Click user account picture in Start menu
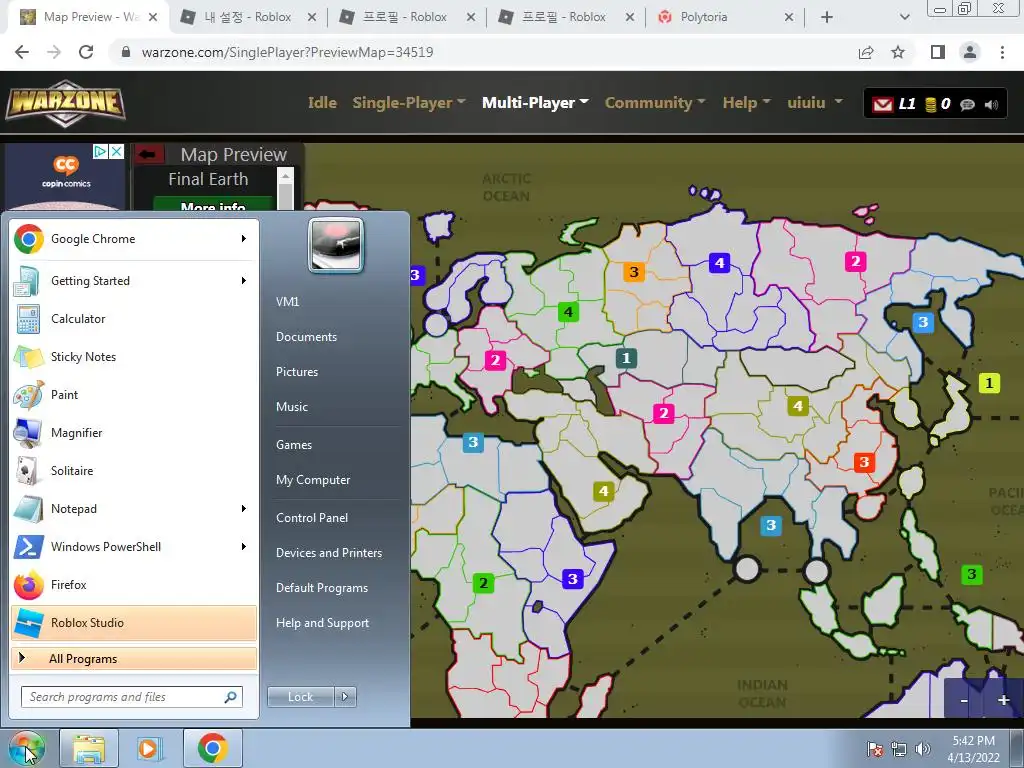The image size is (1024, 768). [336, 246]
